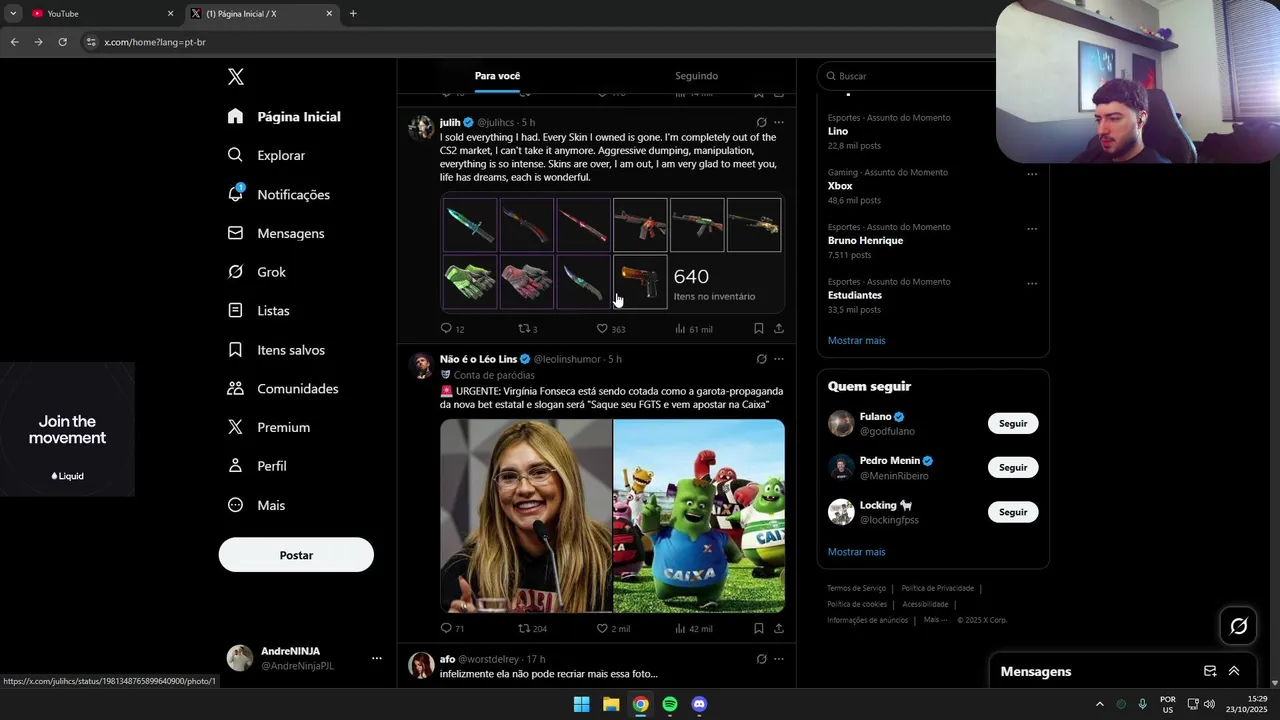Open more options on julih's post
This screenshot has width=1280, height=720.
pyautogui.click(x=779, y=122)
